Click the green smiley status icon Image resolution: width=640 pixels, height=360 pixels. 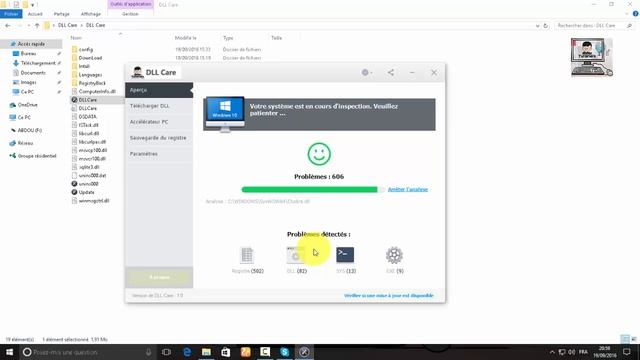[319, 154]
